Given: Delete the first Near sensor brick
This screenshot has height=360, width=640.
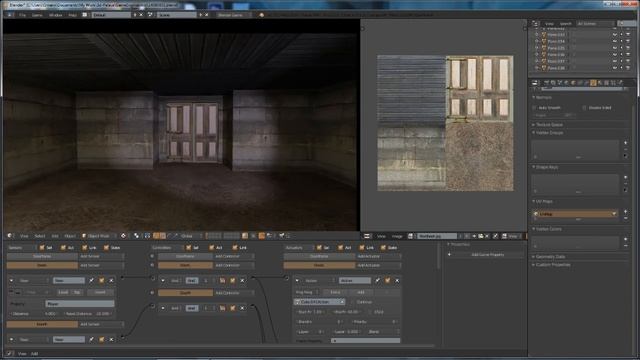Looking at the screenshot, I should coord(111,280).
